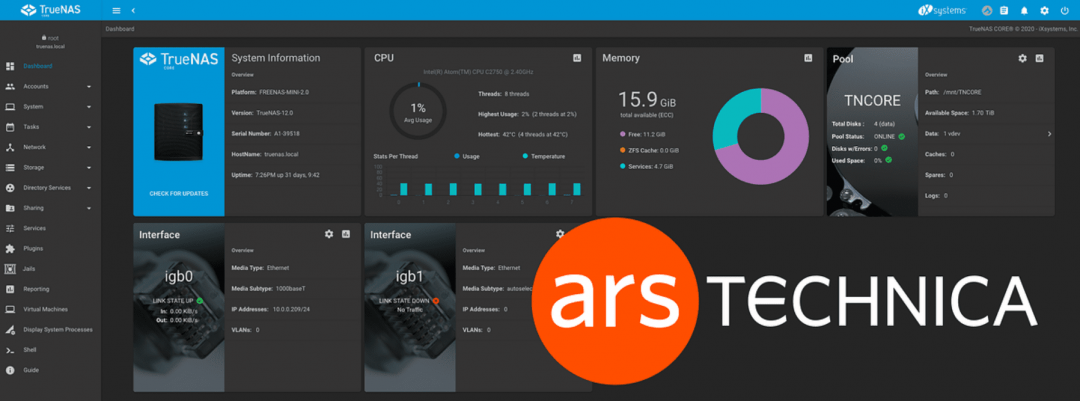Expand the Storage menu arrow
The image size is (1080, 401).
pyautogui.click(x=89, y=167)
